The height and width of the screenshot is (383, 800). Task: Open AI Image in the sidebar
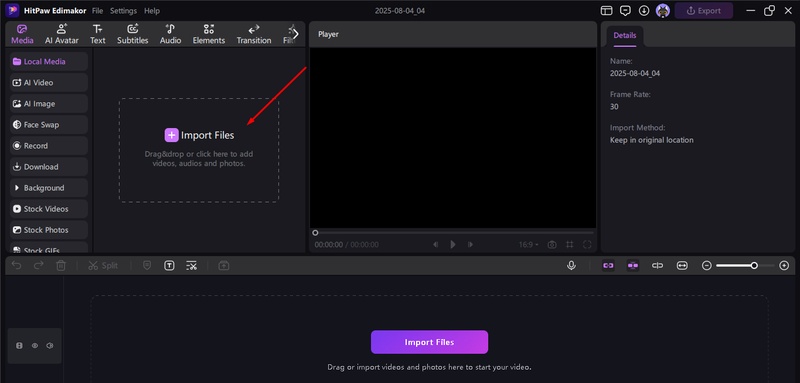coord(49,104)
